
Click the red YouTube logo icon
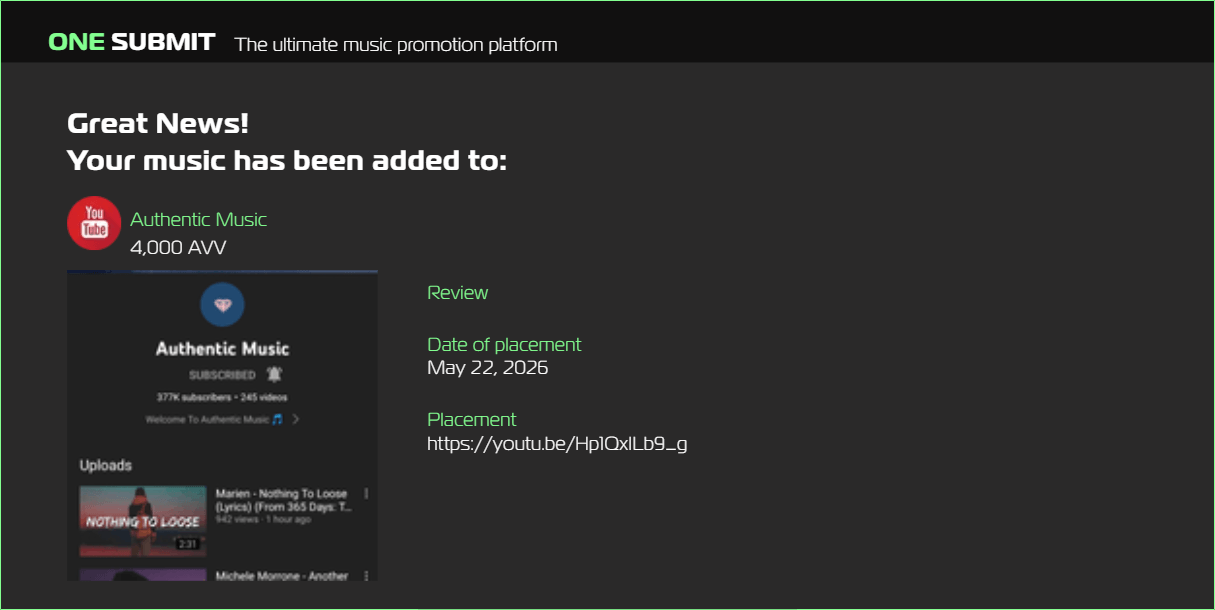[94, 223]
